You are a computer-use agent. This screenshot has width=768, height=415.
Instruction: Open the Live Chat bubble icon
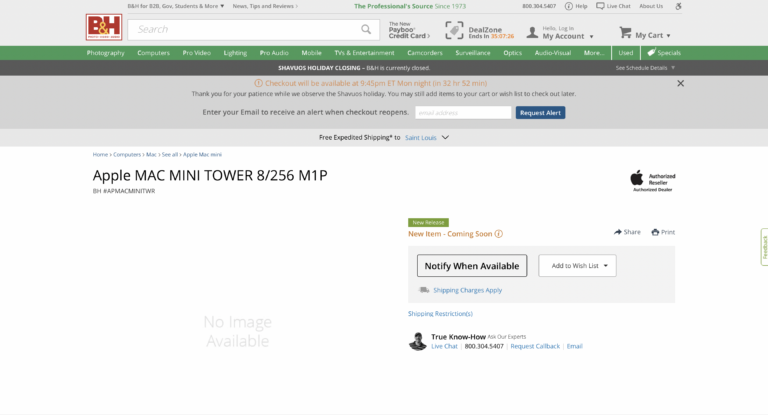coord(600,6)
